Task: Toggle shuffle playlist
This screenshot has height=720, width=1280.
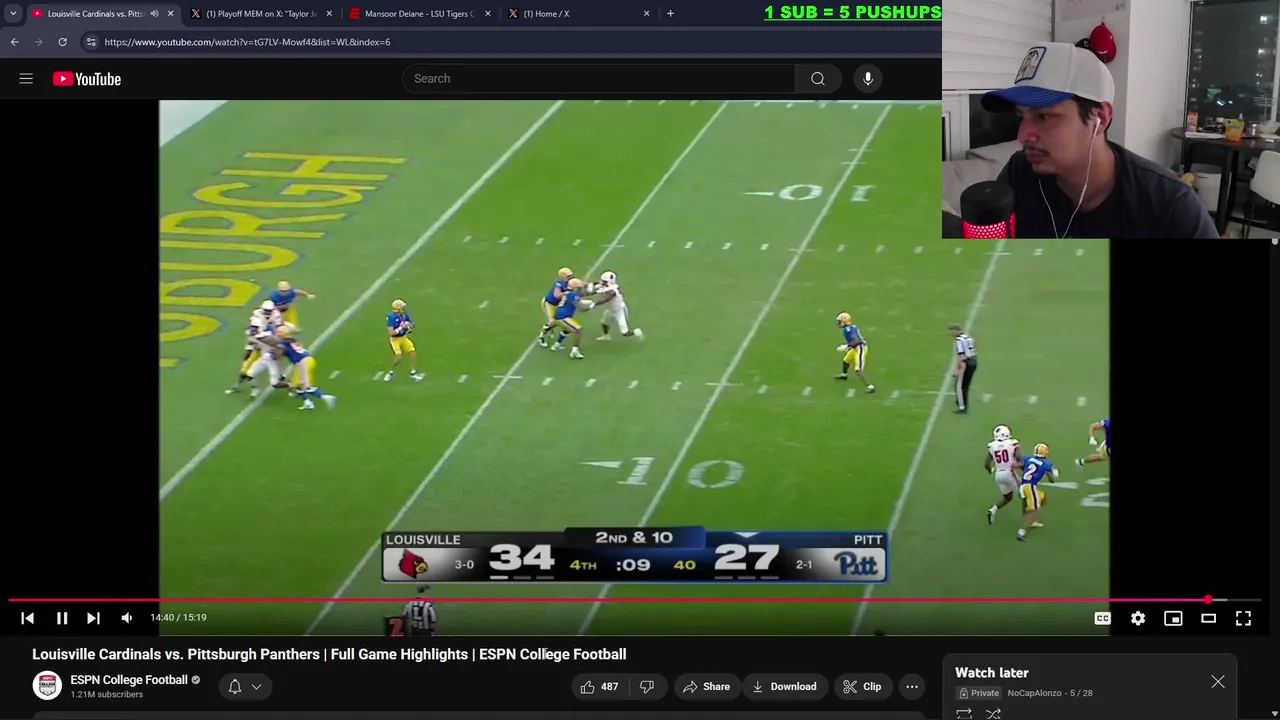Action: pyautogui.click(x=994, y=713)
